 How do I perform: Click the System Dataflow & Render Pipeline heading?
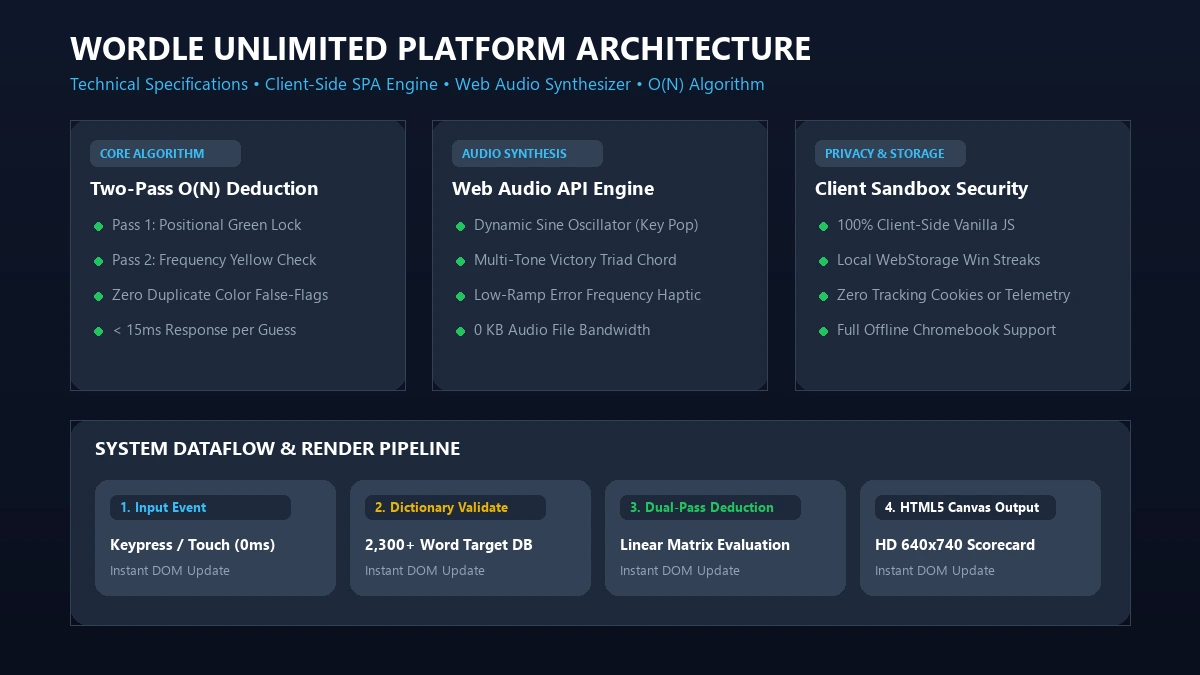(x=277, y=449)
